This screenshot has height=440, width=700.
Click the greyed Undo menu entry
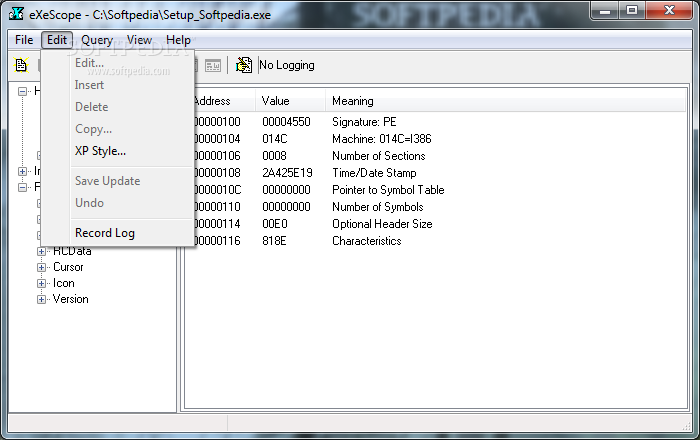(89, 203)
